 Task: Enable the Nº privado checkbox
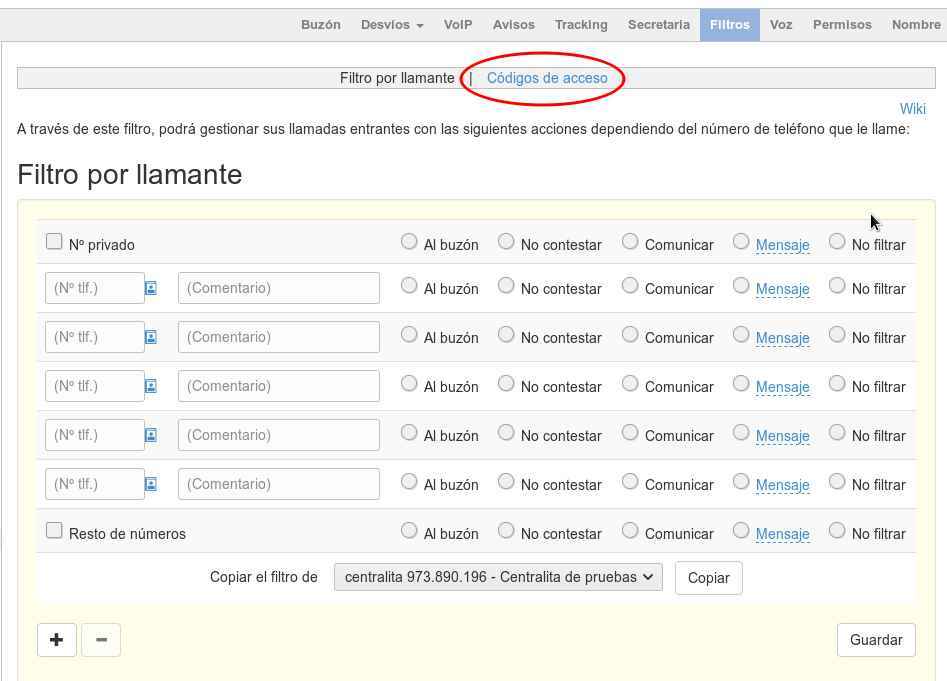click(x=54, y=240)
